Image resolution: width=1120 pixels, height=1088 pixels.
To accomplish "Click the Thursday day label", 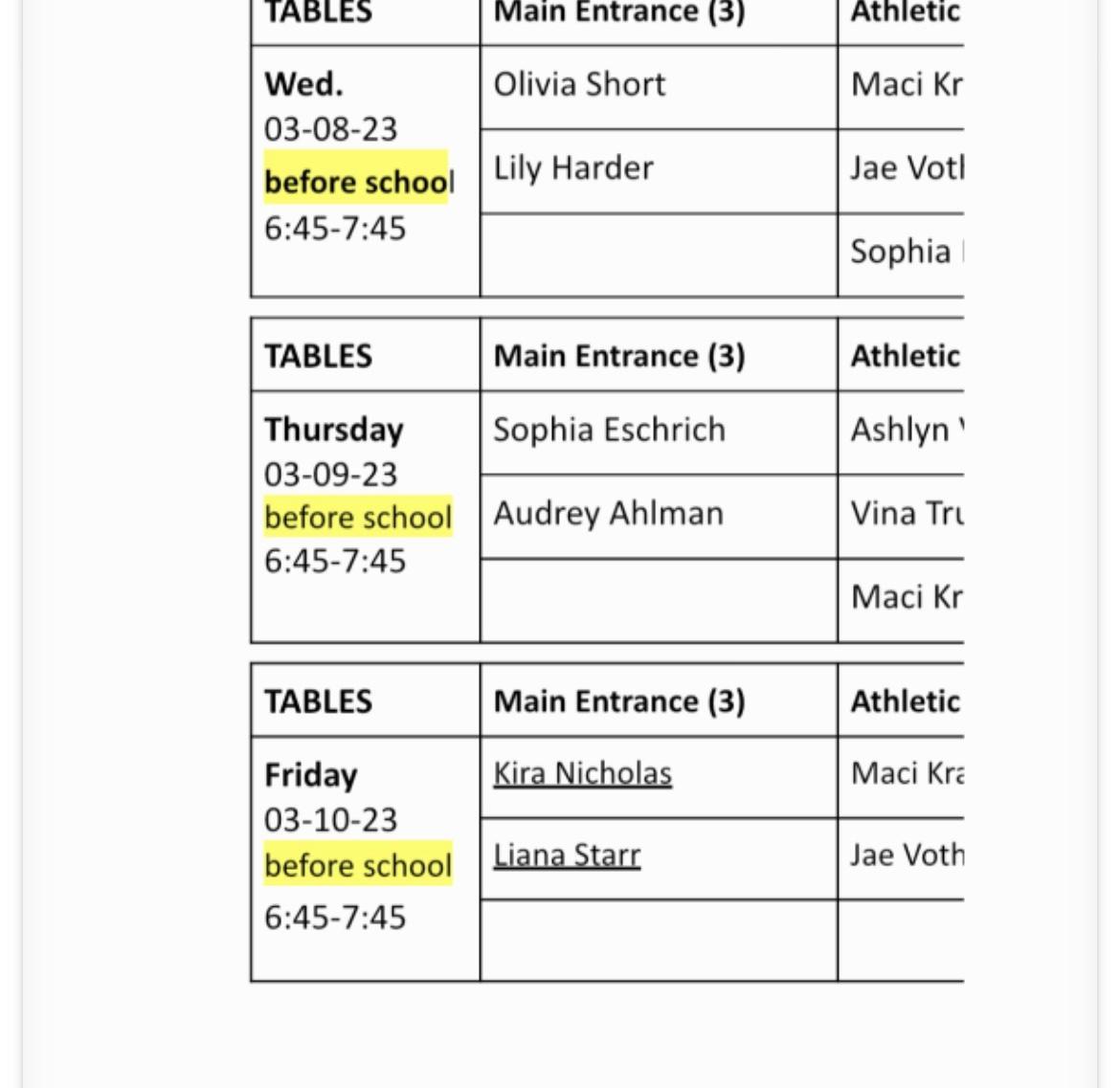I will 333,430.
